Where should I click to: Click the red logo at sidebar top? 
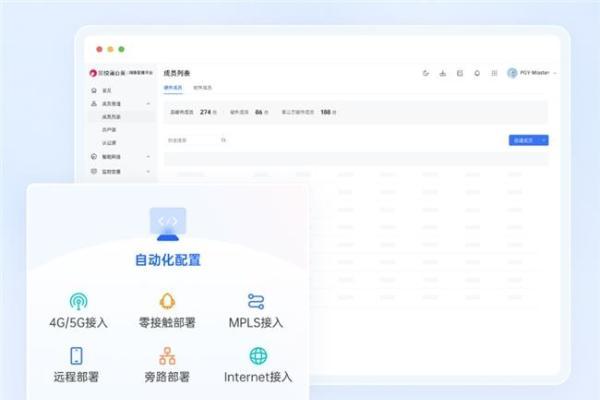pos(93,73)
